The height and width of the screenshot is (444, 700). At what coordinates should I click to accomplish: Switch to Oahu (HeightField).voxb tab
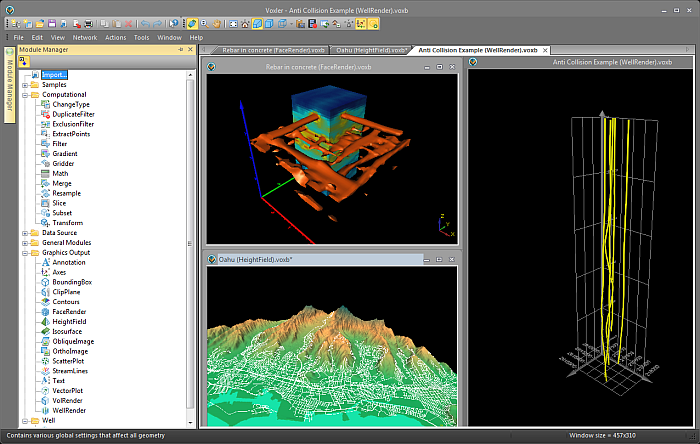tap(371, 50)
